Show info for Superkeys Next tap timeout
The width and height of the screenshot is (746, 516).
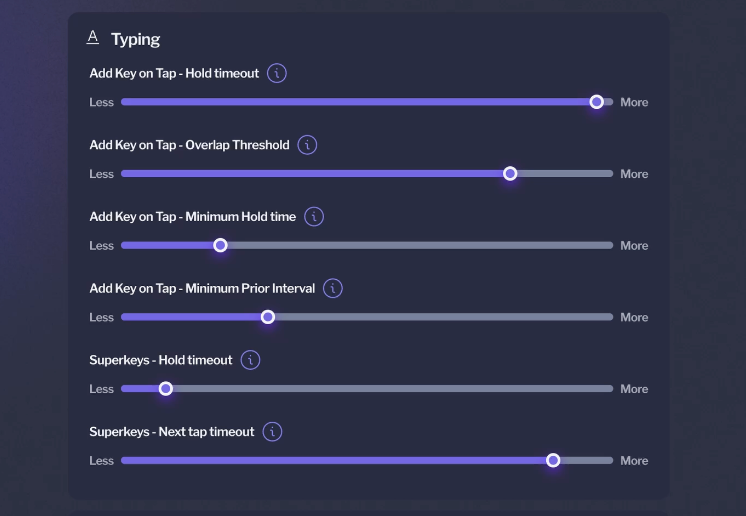[x=273, y=432]
